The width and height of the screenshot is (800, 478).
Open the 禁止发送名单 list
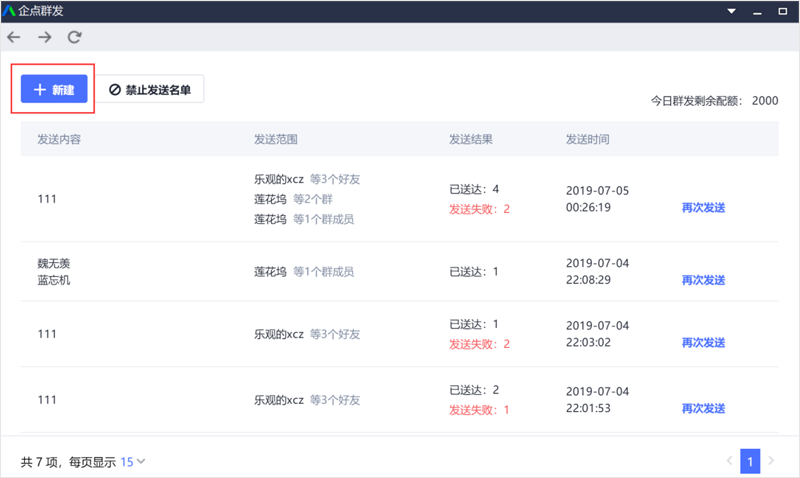pos(150,90)
